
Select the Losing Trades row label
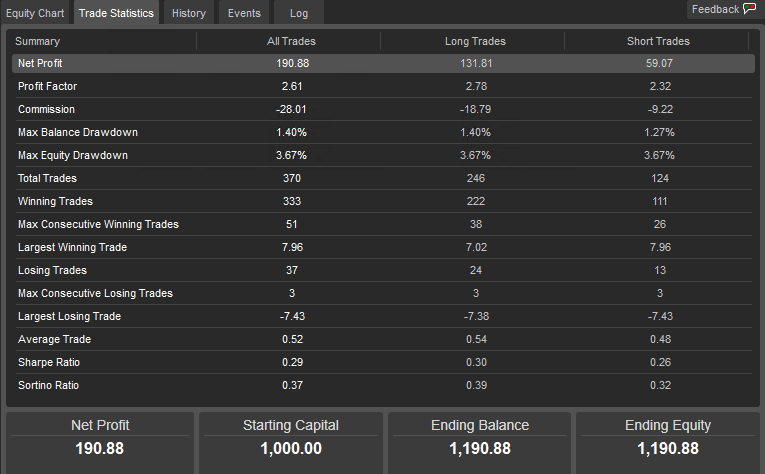pyautogui.click(x=52, y=270)
